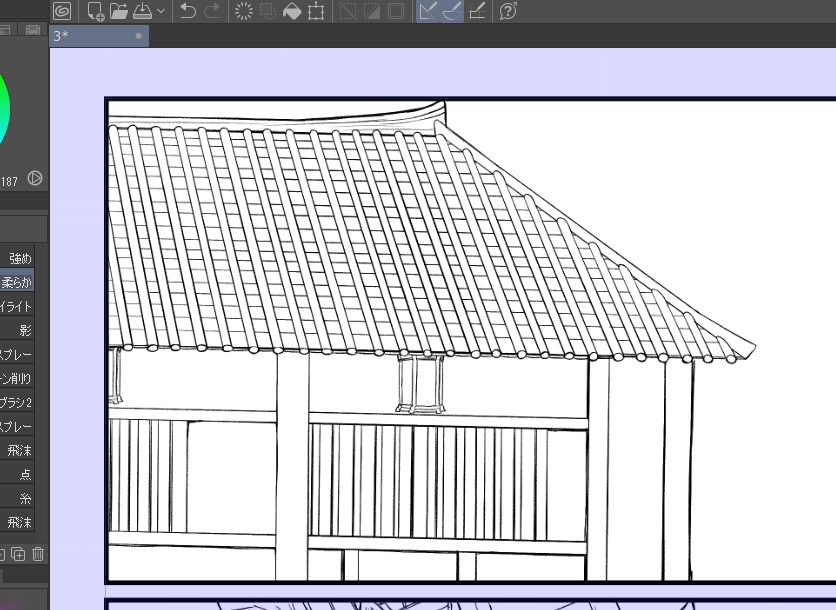Select the 点 sub tool

coord(17,475)
